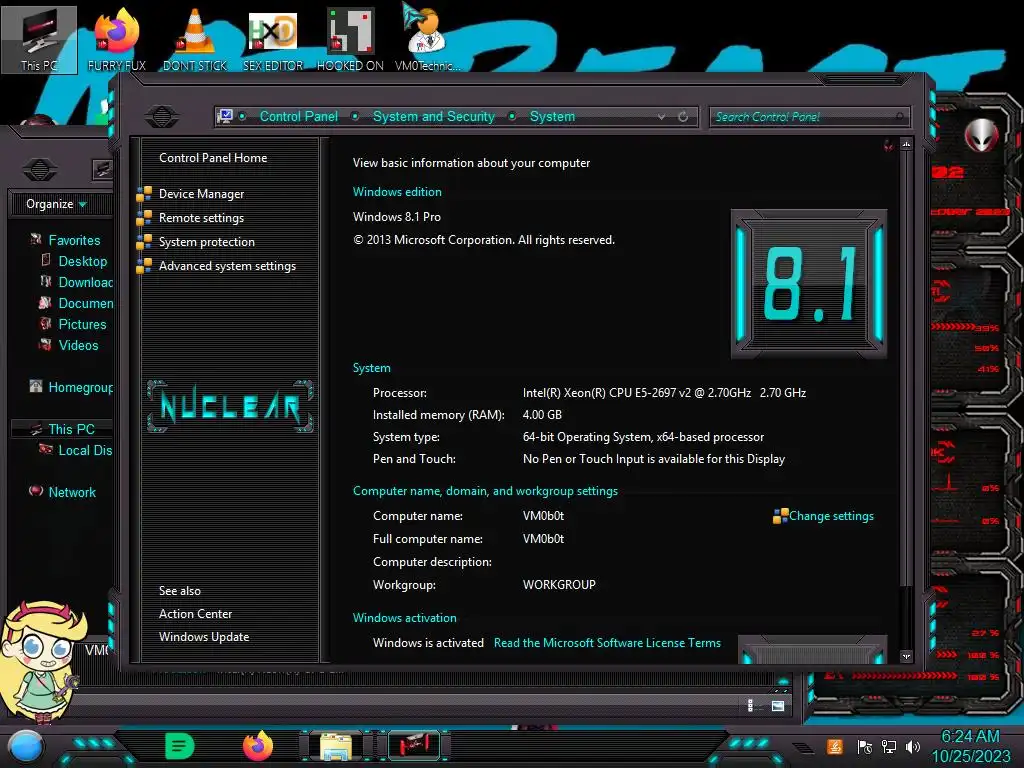Click the WORKGROUP value text
This screenshot has height=768, width=1024.
(x=559, y=584)
